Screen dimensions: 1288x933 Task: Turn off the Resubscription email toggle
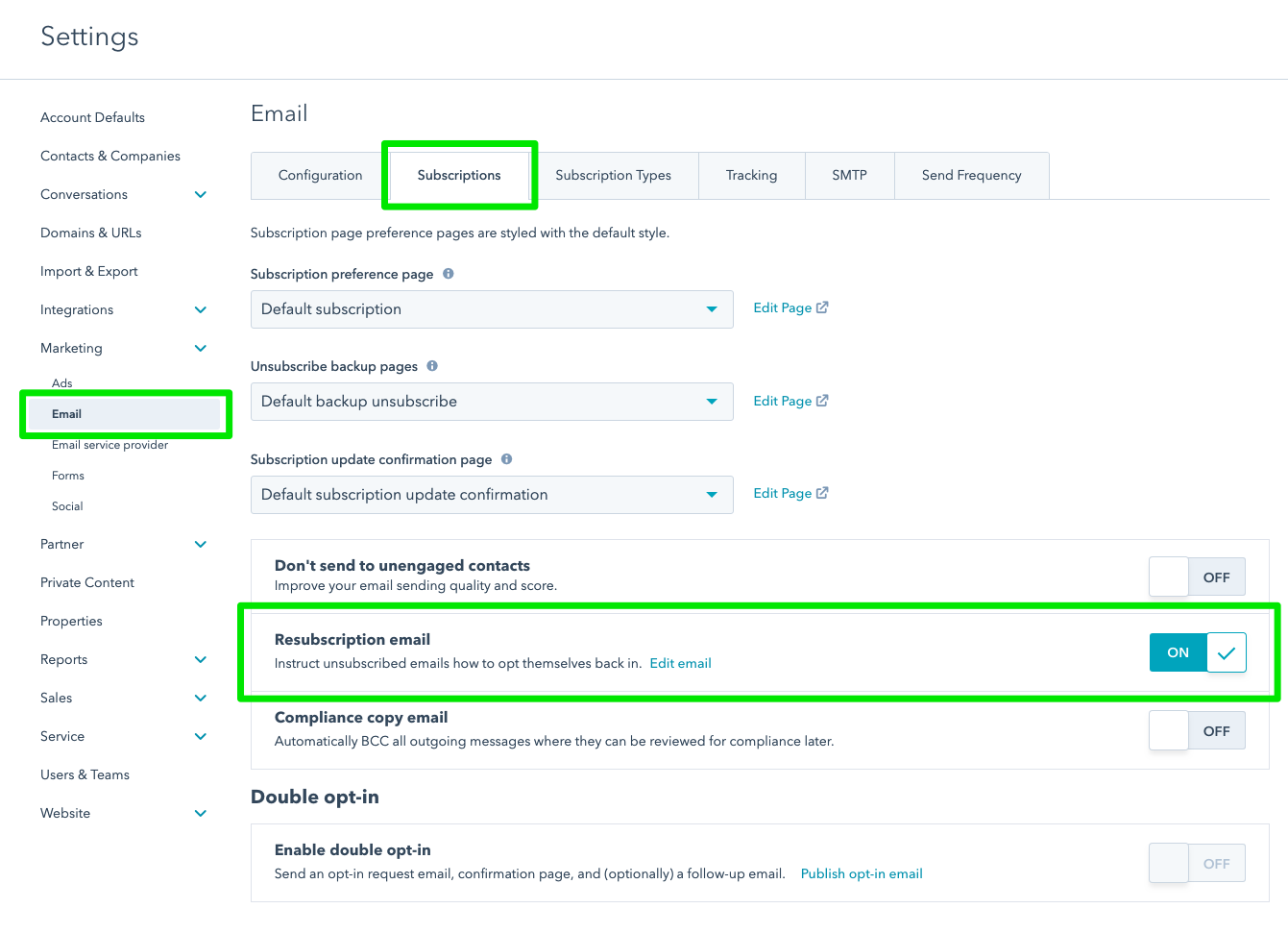coord(1197,652)
